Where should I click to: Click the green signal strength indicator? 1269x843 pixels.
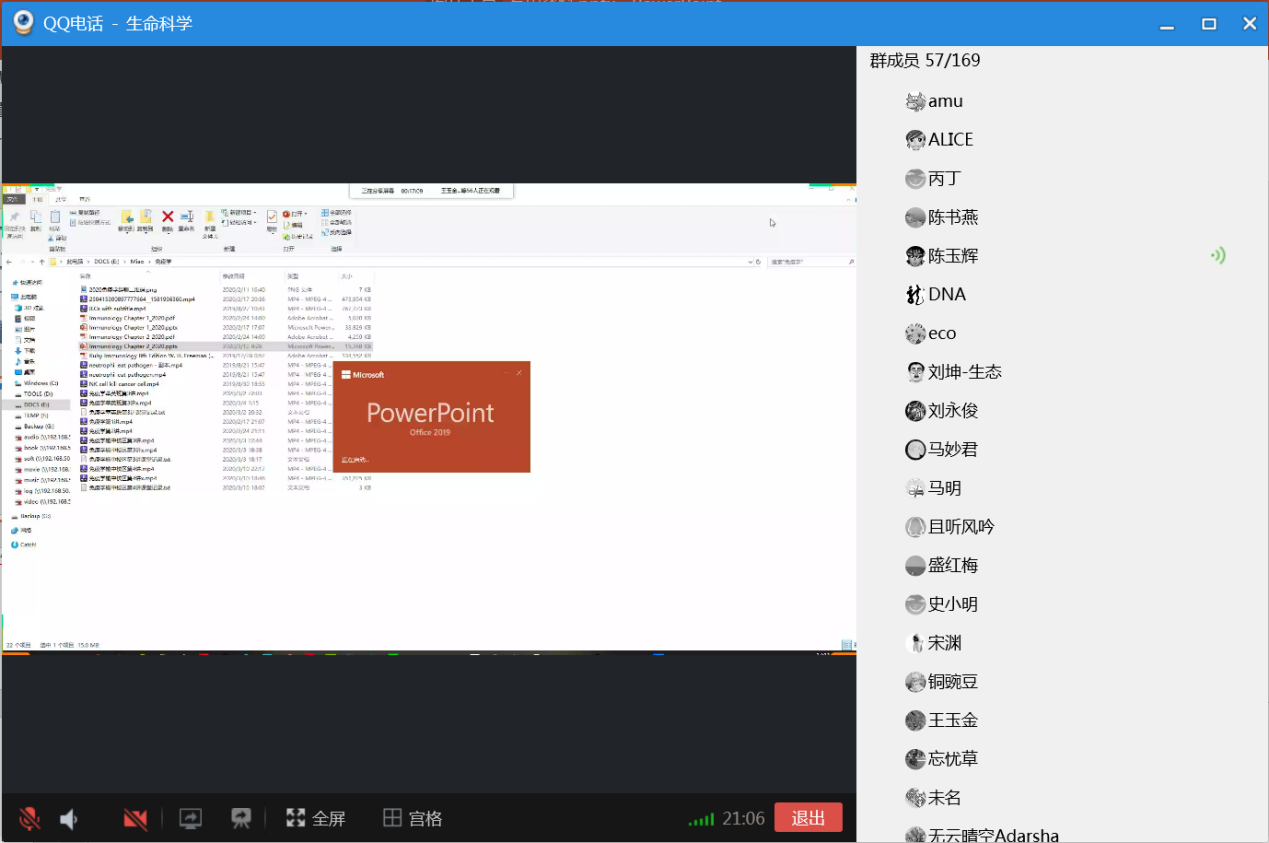701,820
